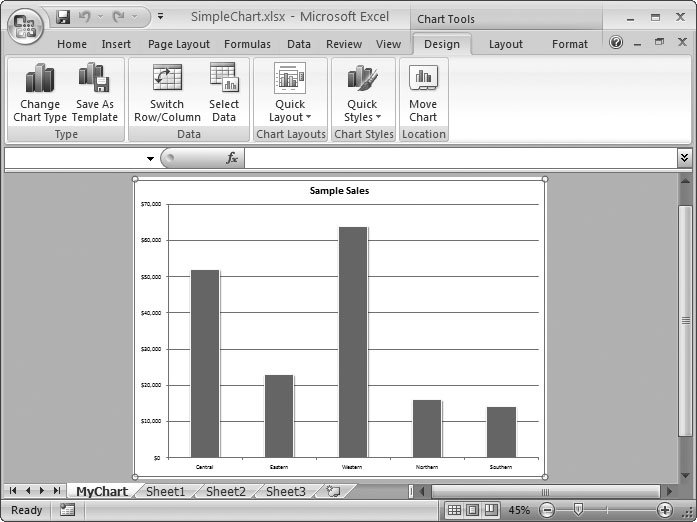Select the Central bar in the chart
This screenshot has width=697, height=522.
pyautogui.click(x=205, y=364)
